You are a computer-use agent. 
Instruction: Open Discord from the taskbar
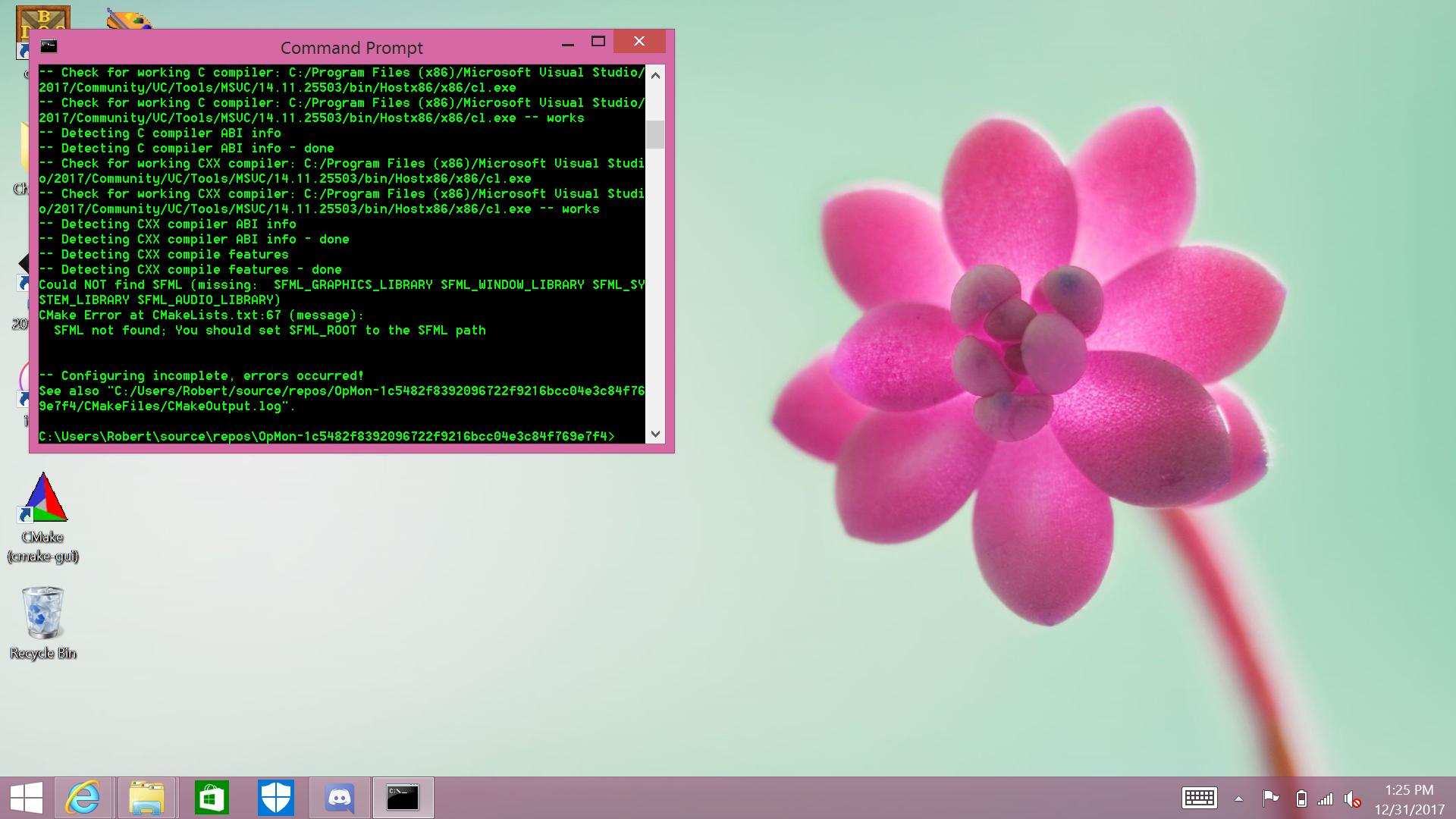[340, 798]
